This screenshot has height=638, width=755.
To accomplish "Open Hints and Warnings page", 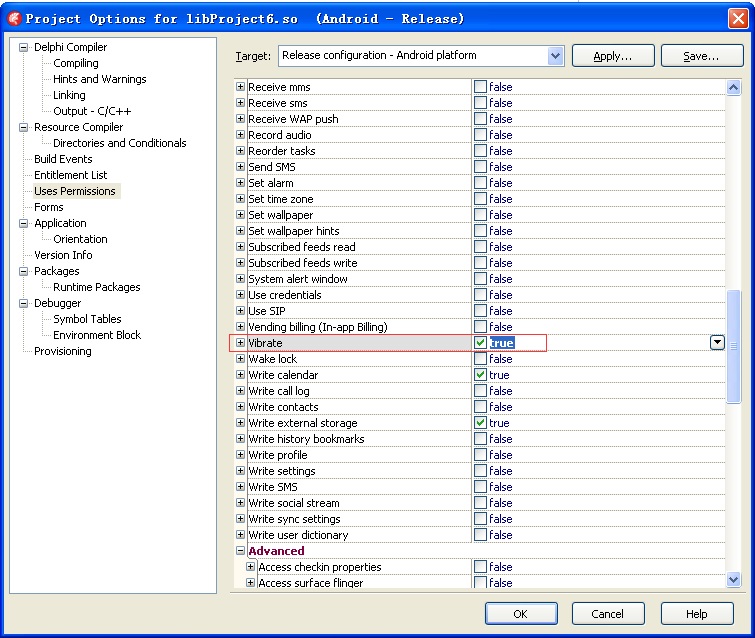I will point(100,79).
